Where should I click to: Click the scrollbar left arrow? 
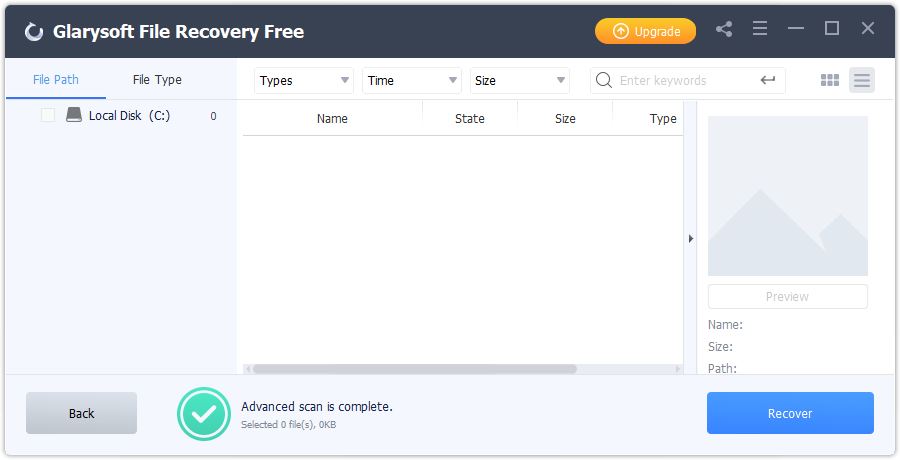point(248,369)
